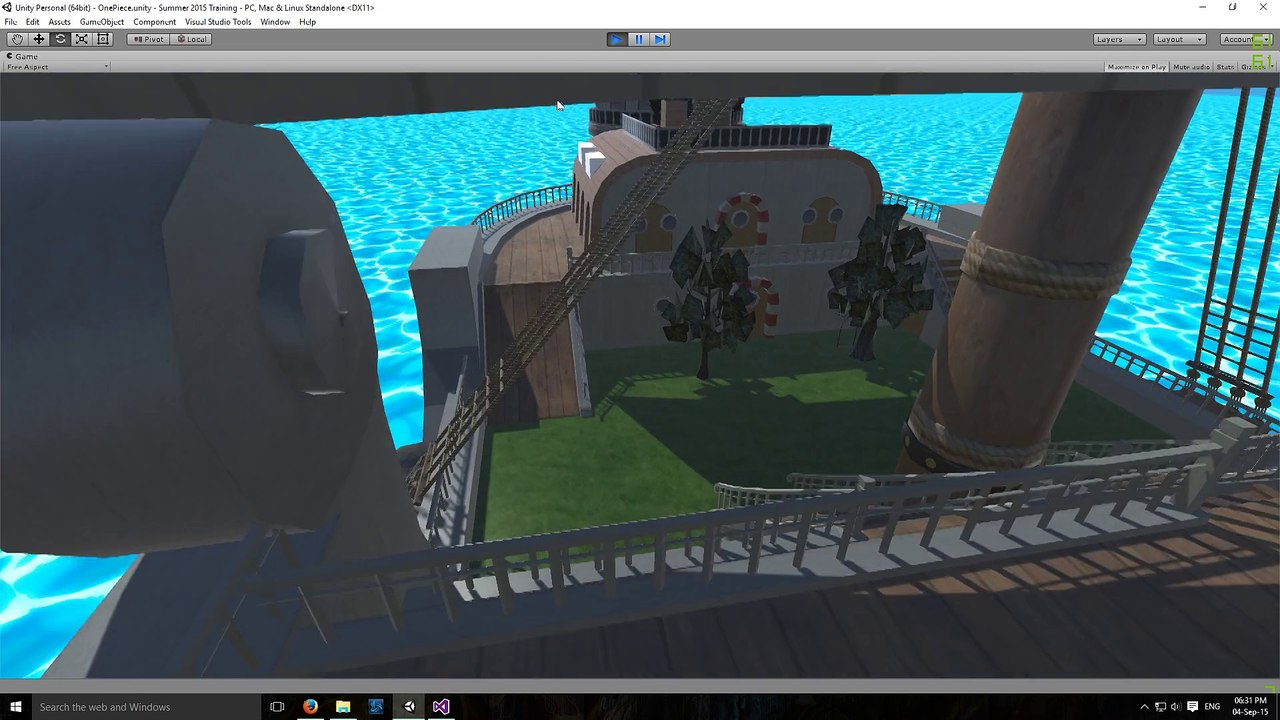Advance one frame with the Step button
Screen dimensions: 1280x720
pyautogui.click(x=660, y=39)
